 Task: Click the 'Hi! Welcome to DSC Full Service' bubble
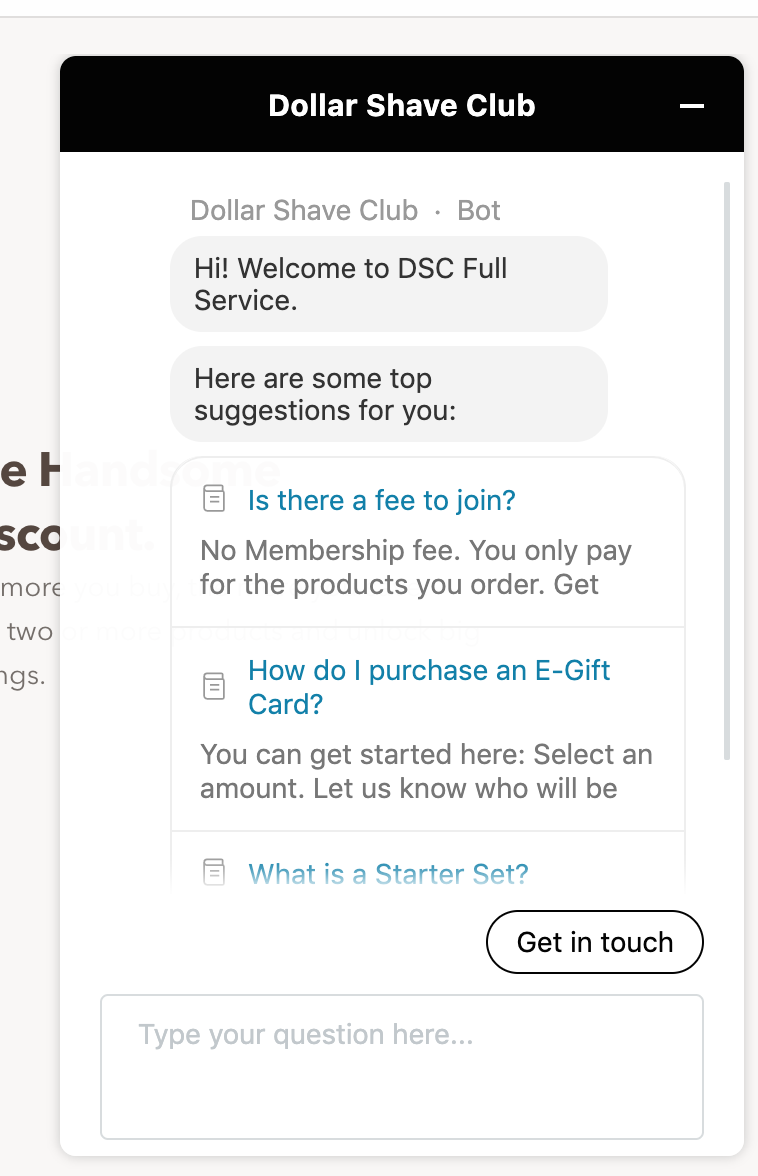(x=388, y=284)
